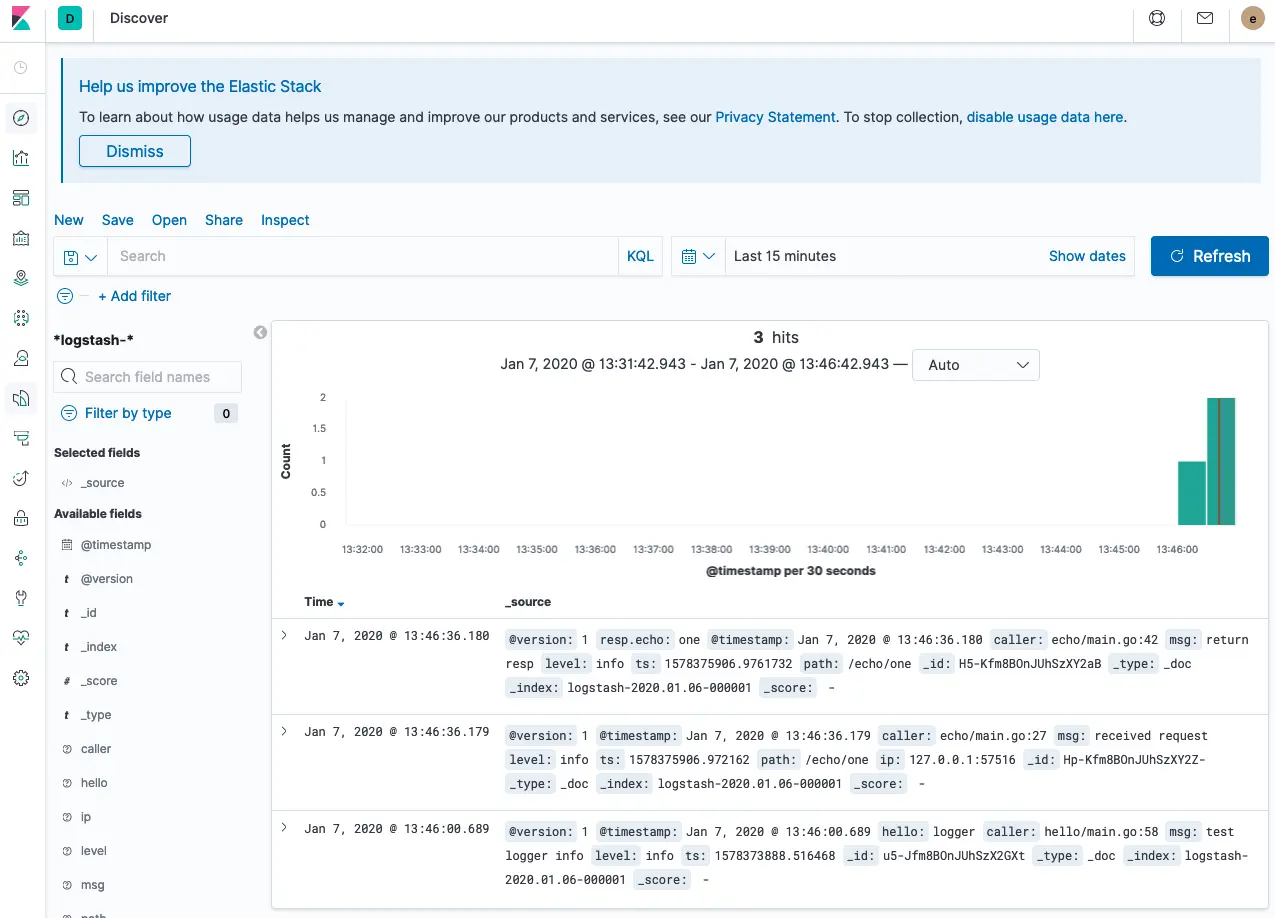Click the Refresh button

pos(1210,256)
